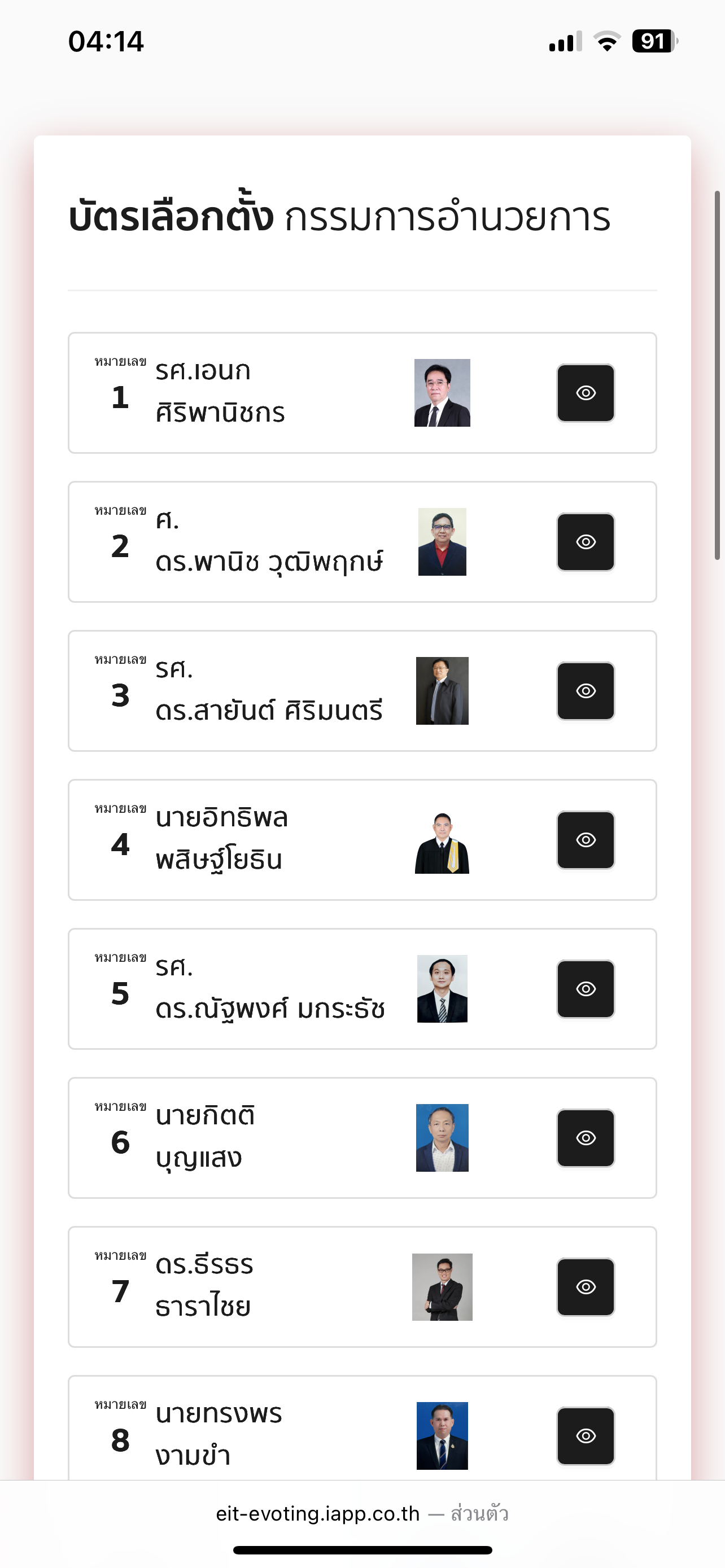Pick candidate 3 รศ.ดร.สายันต์ ศิริมนตรี
The image size is (725, 1568).
coord(362,691)
